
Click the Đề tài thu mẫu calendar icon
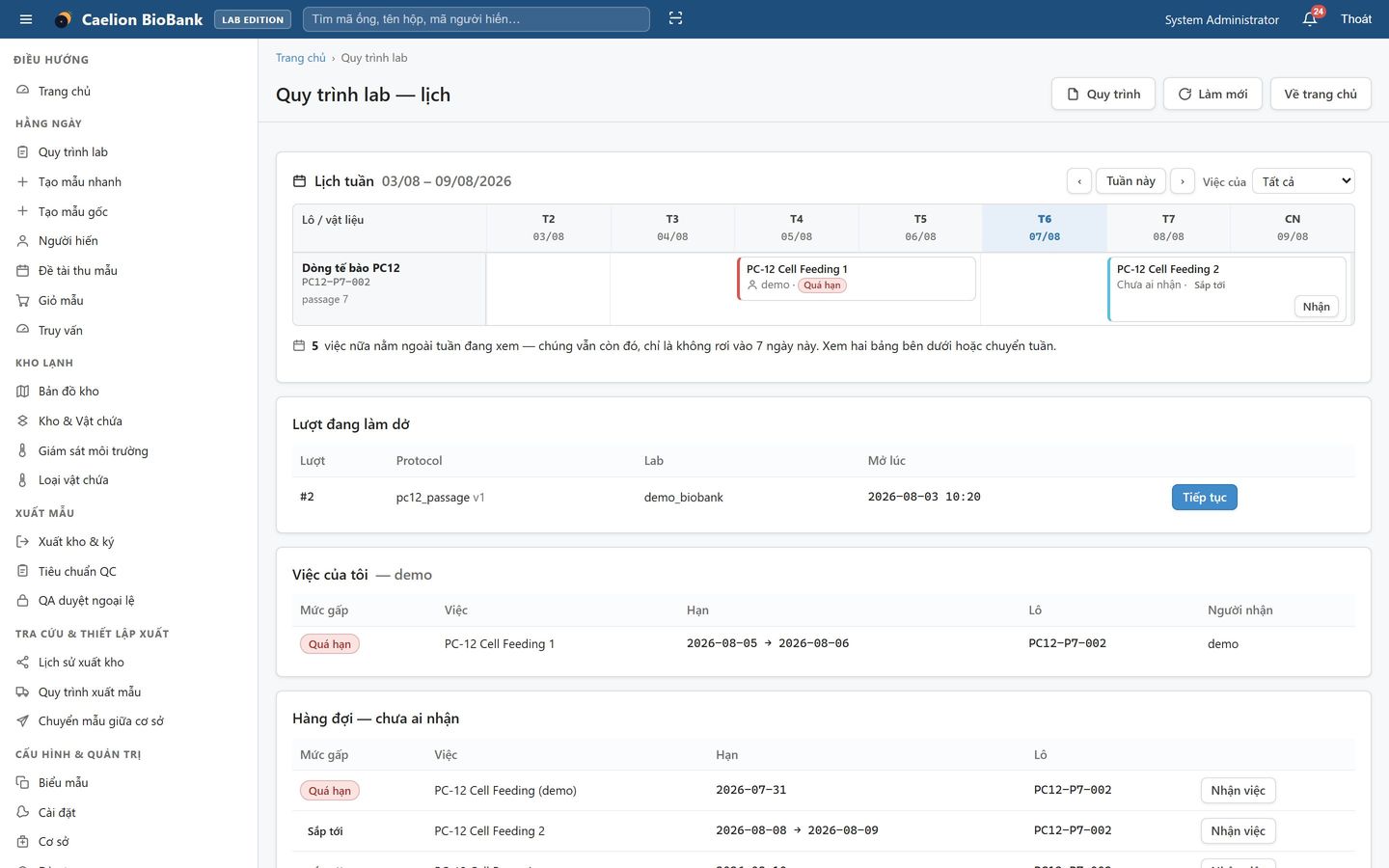23,271
